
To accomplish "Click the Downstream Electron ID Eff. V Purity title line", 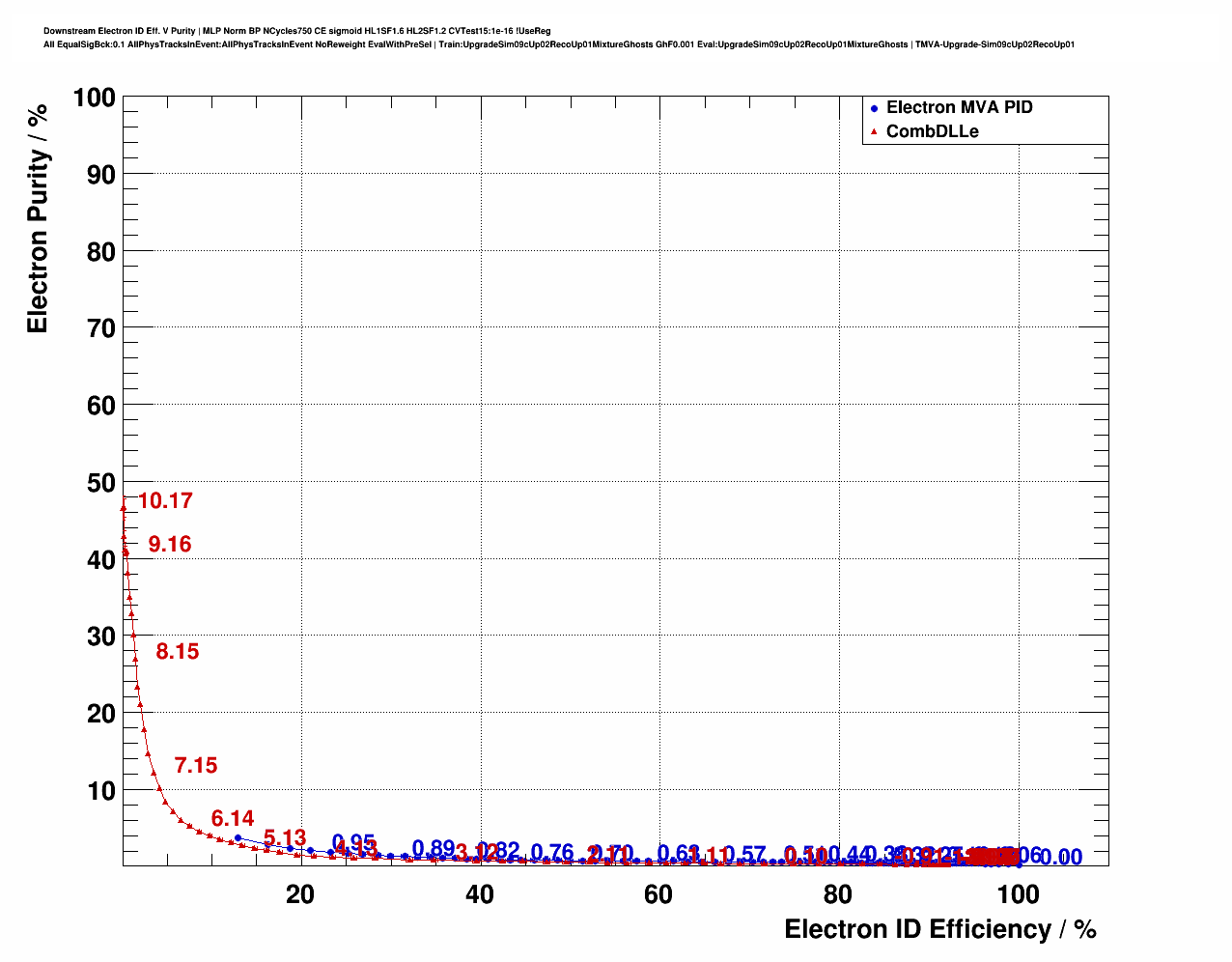I will [297, 31].
